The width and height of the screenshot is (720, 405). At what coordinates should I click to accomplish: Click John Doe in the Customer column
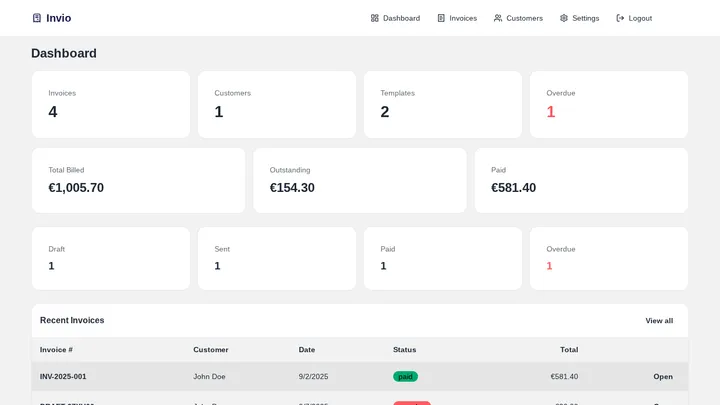click(x=209, y=377)
